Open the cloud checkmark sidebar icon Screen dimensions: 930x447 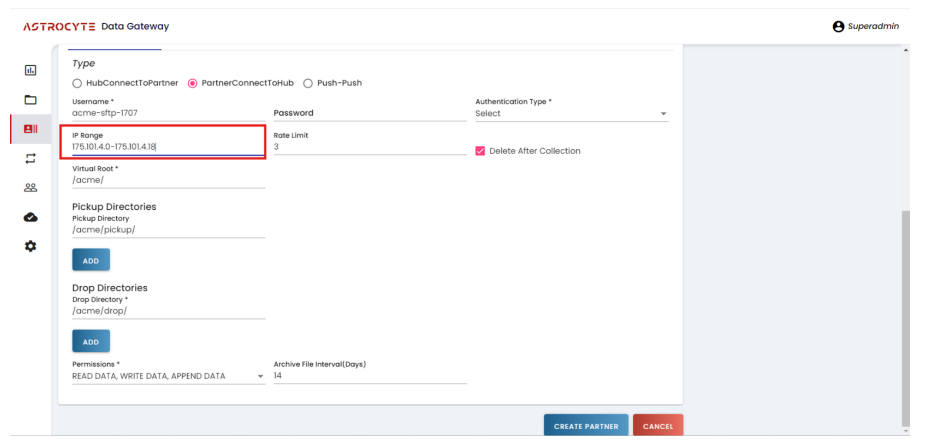(x=30, y=216)
